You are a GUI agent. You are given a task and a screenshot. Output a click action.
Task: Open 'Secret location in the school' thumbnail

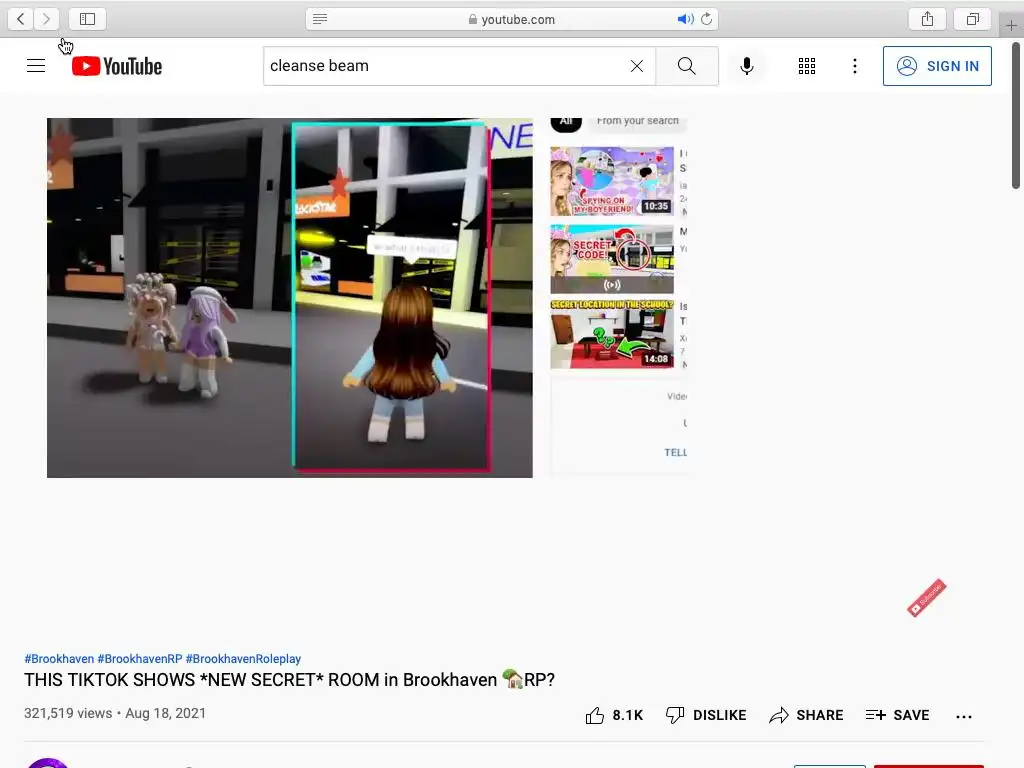(612, 334)
